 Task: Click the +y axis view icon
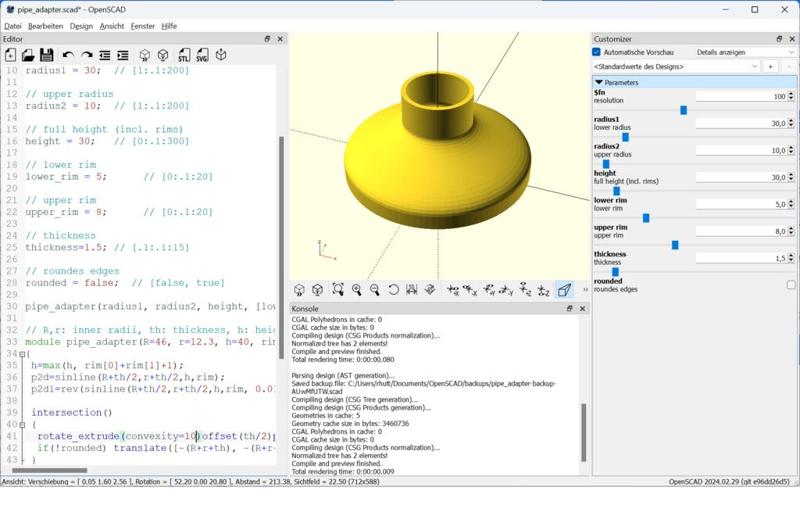point(489,290)
